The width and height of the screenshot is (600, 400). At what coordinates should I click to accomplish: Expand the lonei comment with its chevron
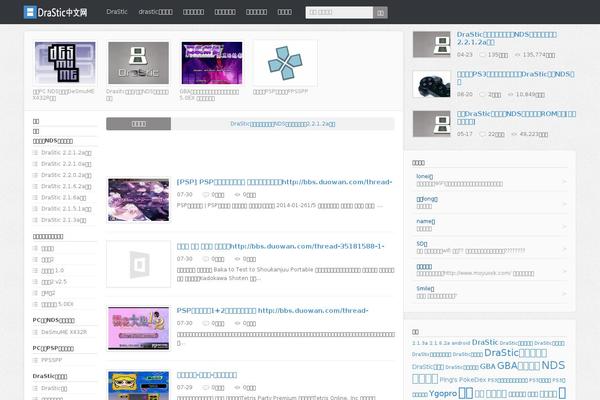coord(564,181)
